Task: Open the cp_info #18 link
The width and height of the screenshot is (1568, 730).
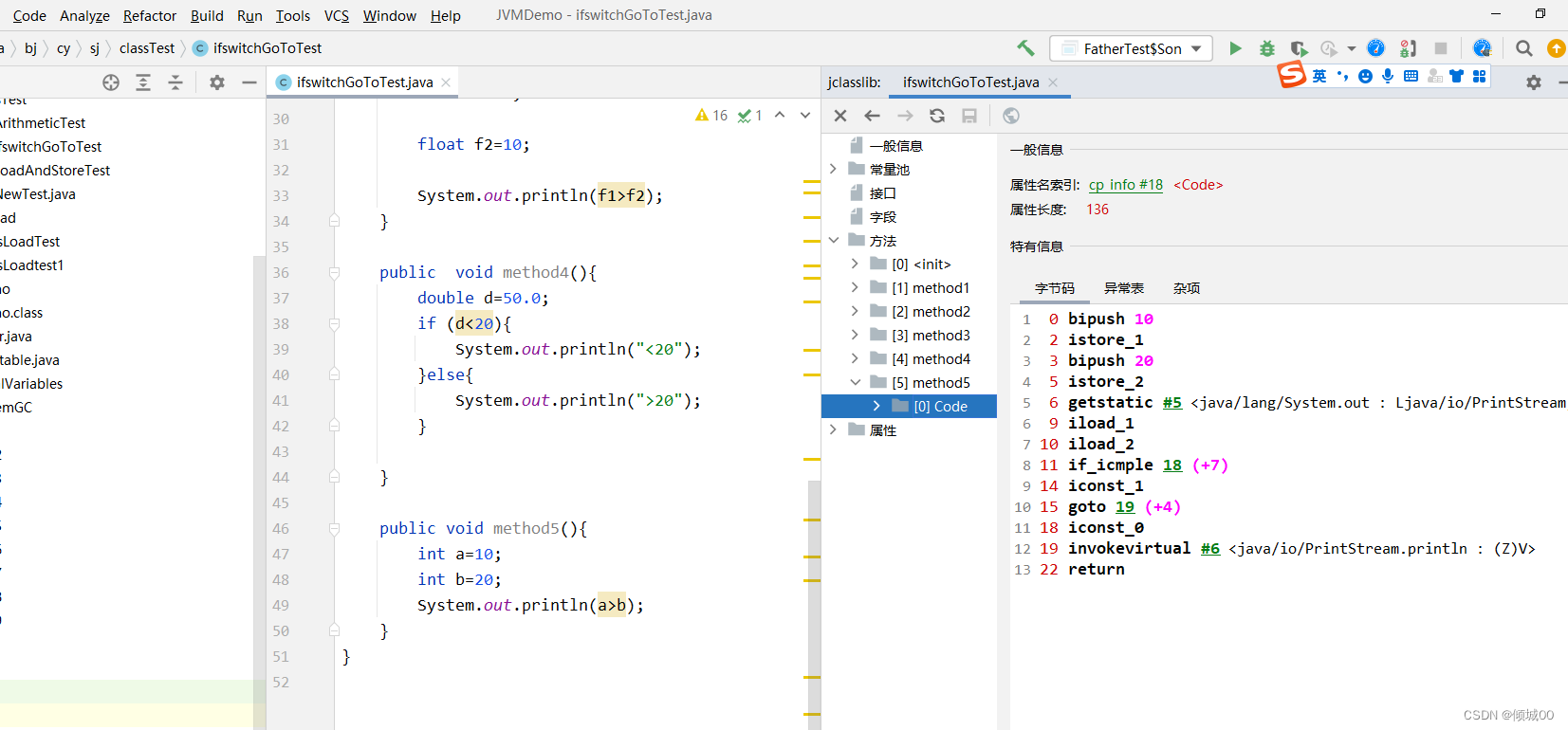Action: 1126,185
